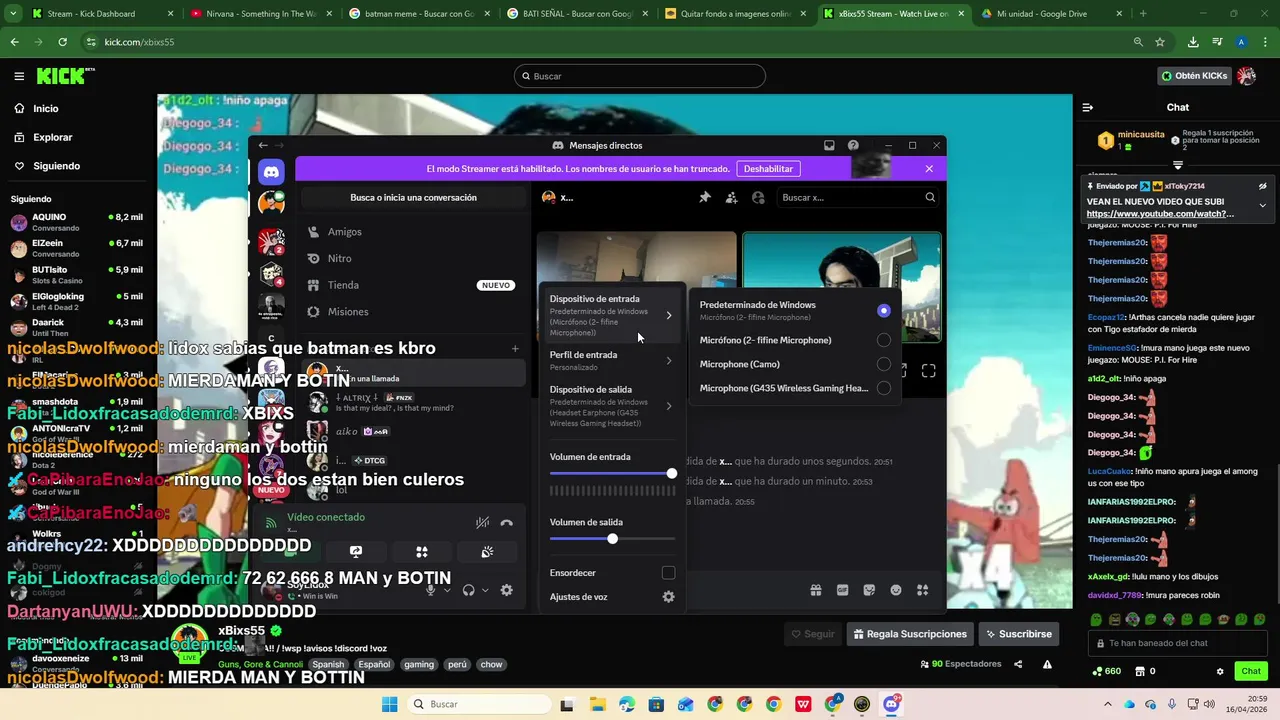Image resolution: width=1280 pixels, height=720 pixels.
Task: Click the pinned messages pushpin icon
Action: pyautogui.click(x=704, y=197)
